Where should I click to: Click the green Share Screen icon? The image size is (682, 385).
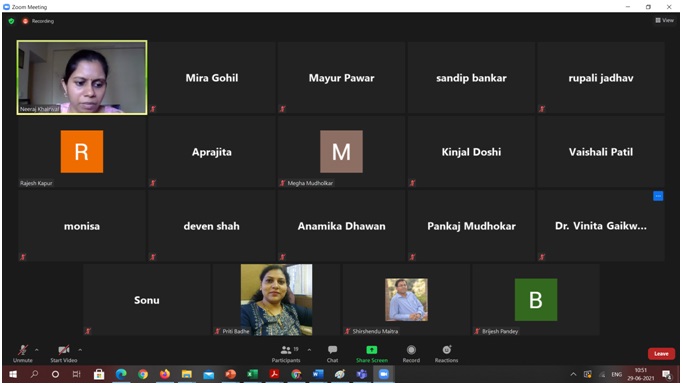tap(372, 350)
